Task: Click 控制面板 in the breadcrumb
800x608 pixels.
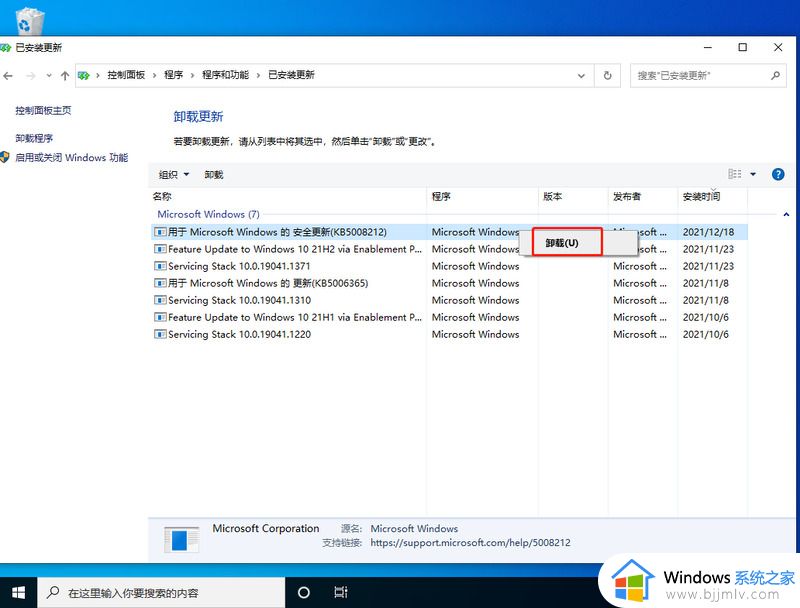Action: click(126, 75)
